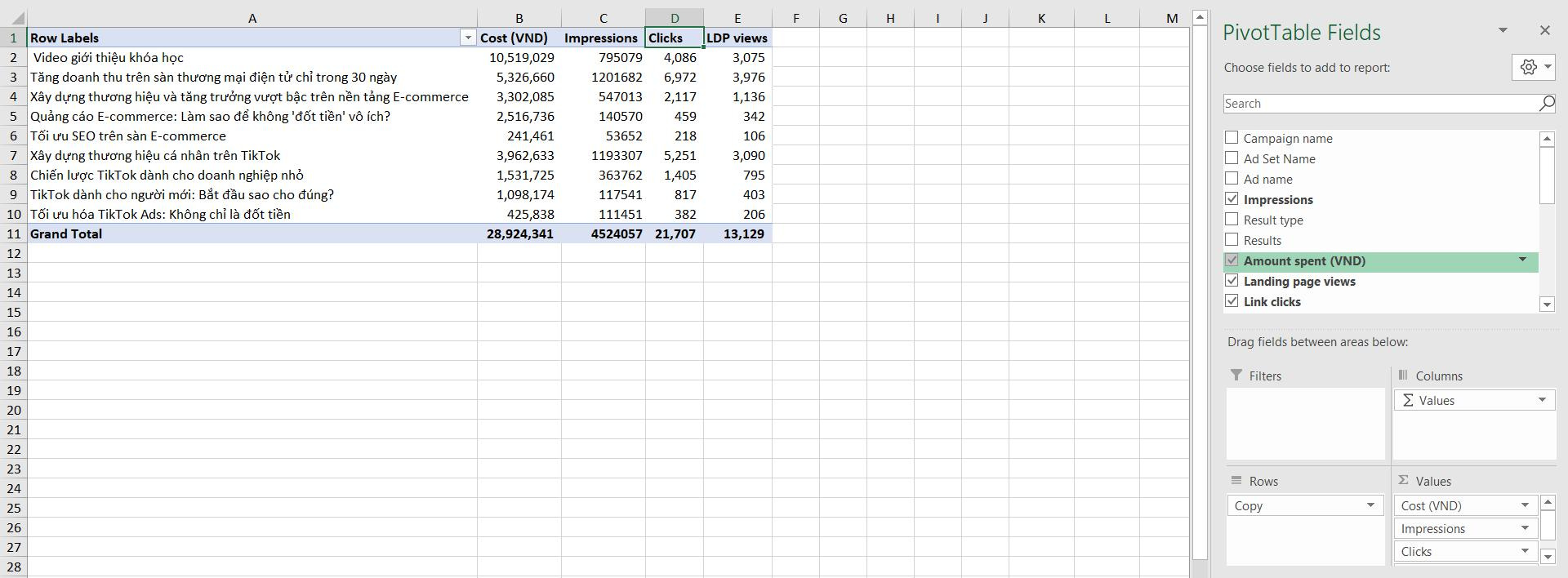Open the Impressions value field dropdown
The width and height of the screenshot is (1568, 578).
tap(1525, 528)
